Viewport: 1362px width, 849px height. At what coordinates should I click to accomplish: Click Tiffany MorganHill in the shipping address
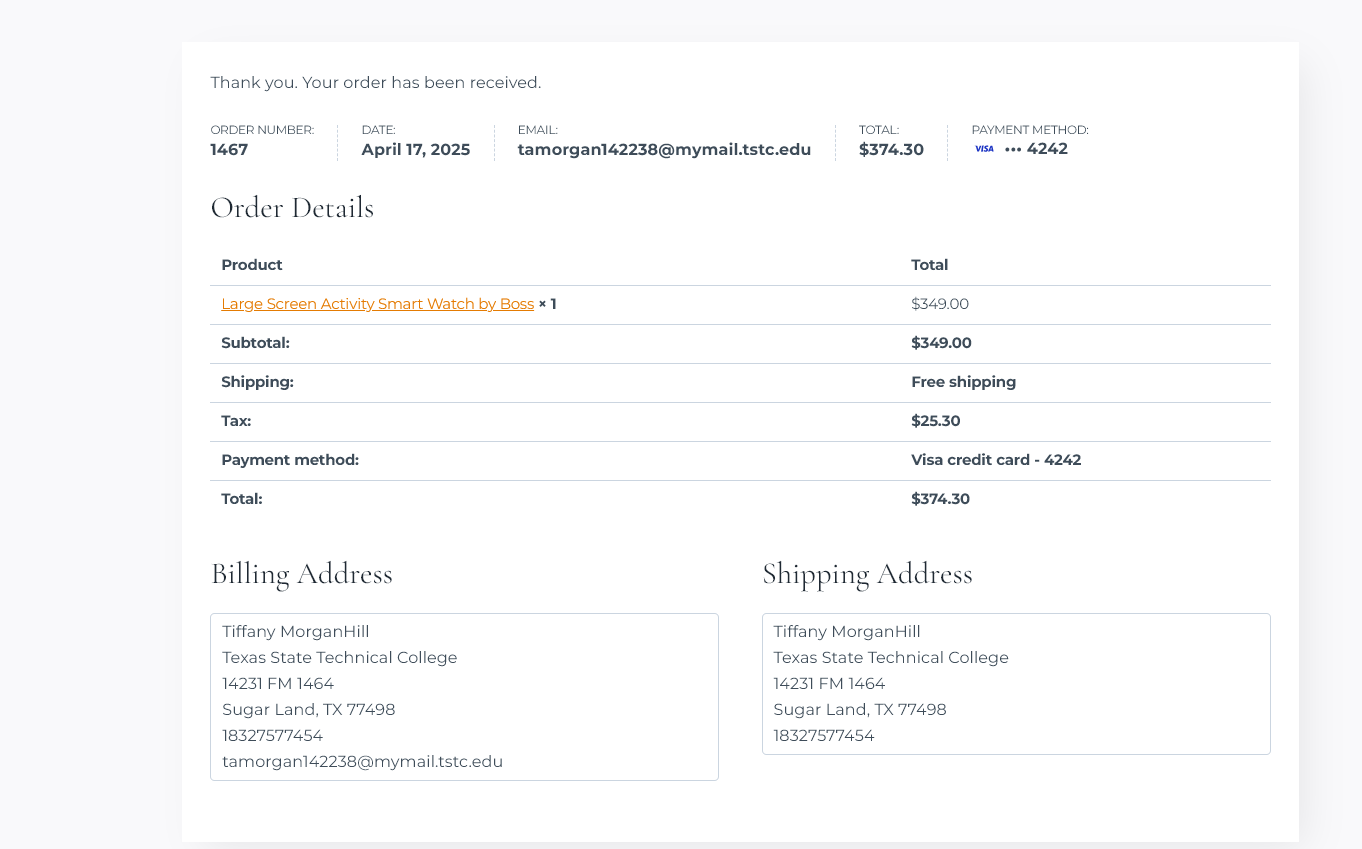click(847, 632)
